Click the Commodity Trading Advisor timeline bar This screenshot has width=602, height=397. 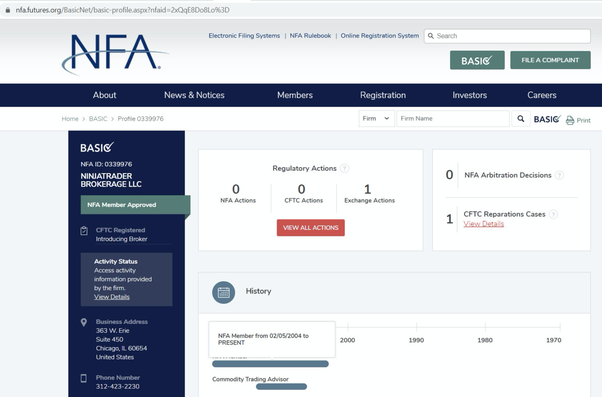pyautogui.click(x=281, y=387)
